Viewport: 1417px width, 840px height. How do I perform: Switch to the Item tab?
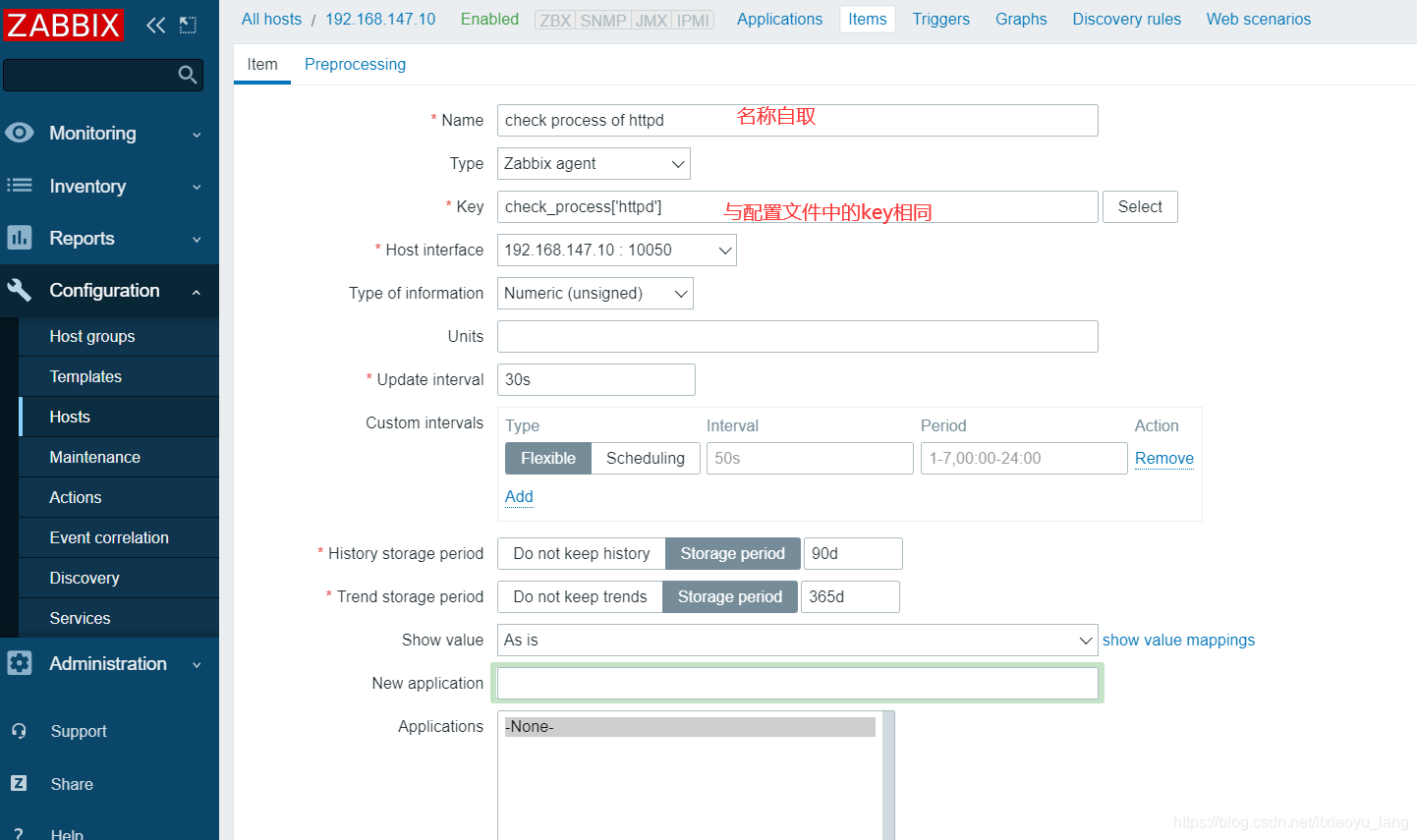click(x=262, y=64)
